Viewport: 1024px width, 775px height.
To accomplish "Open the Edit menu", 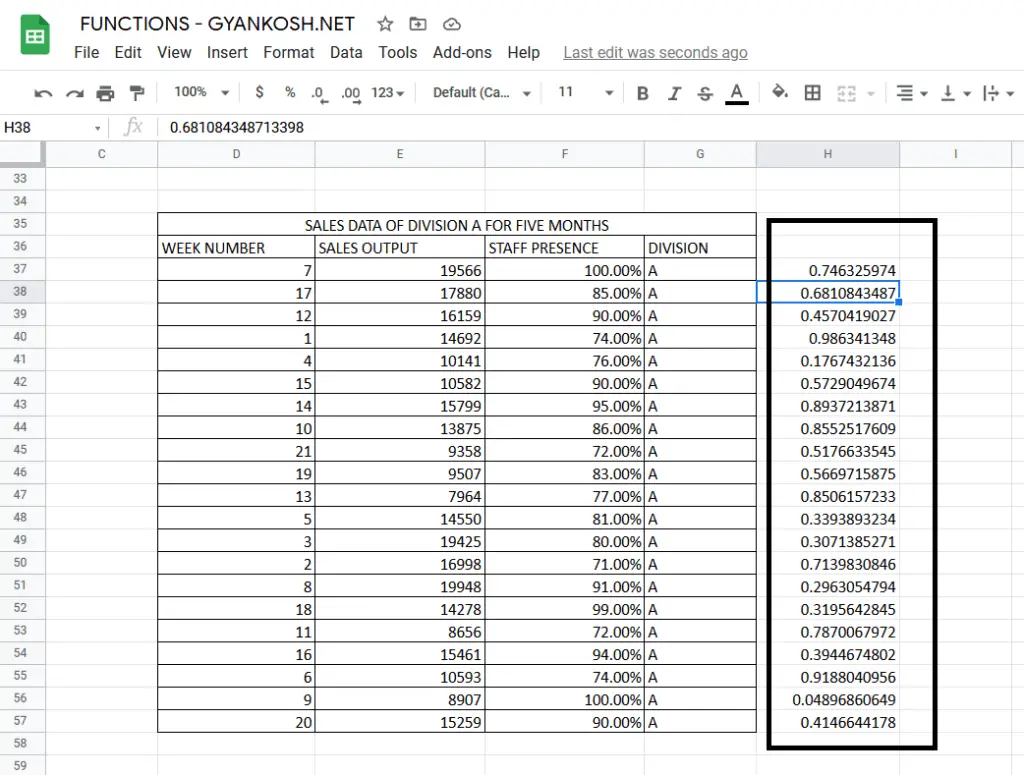I will [x=128, y=53].
